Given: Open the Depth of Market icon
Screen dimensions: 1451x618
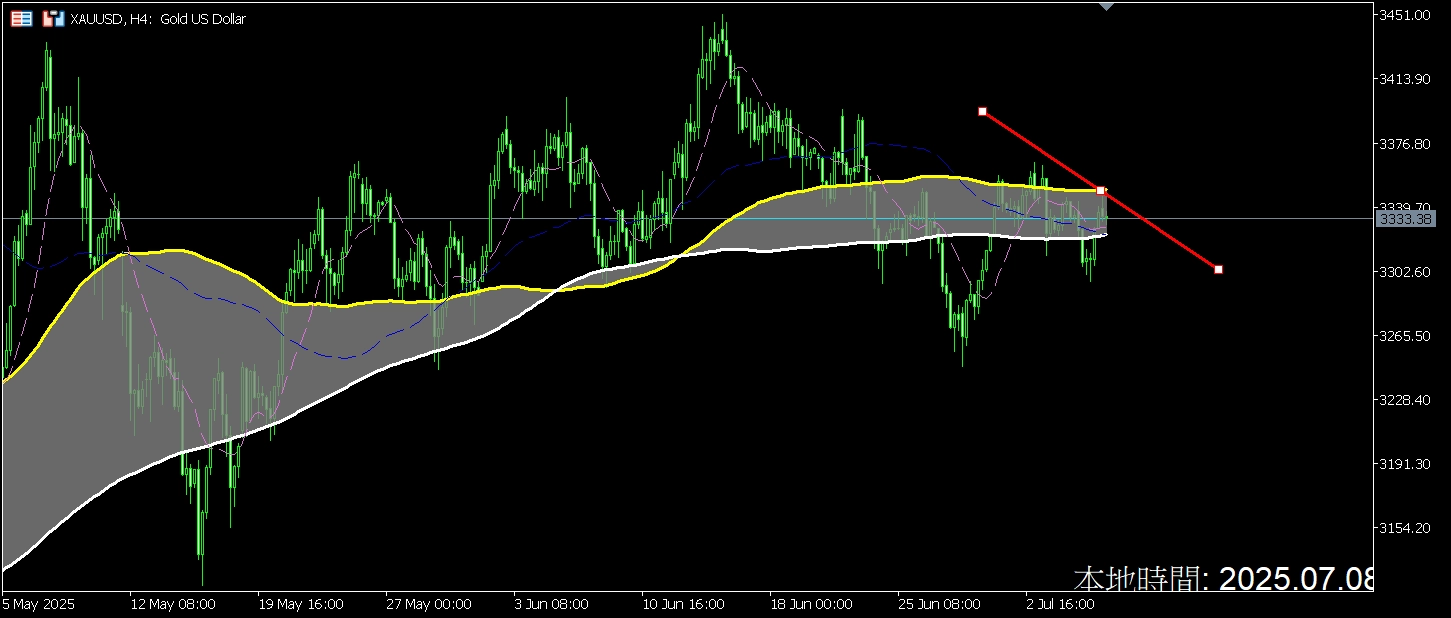Looking at the screenshot, I should click(x=20, y=19).
